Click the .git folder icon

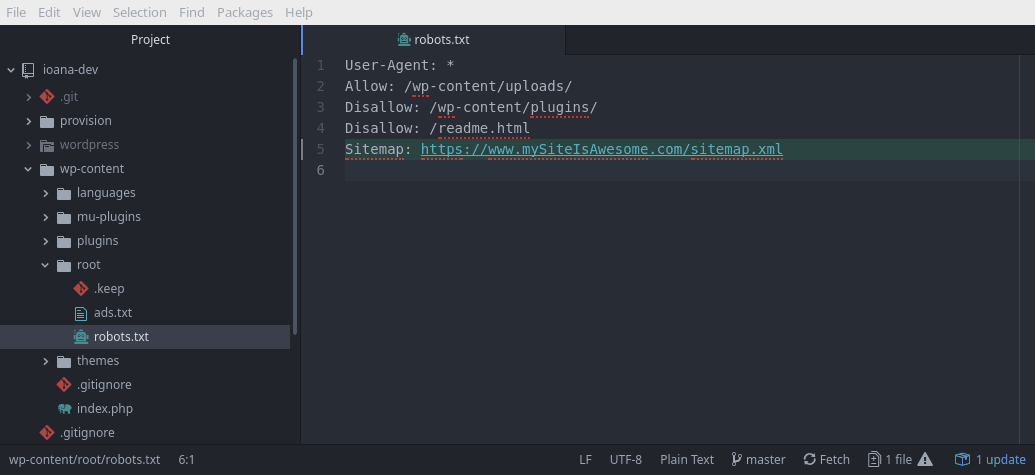[x=46, y=97]
